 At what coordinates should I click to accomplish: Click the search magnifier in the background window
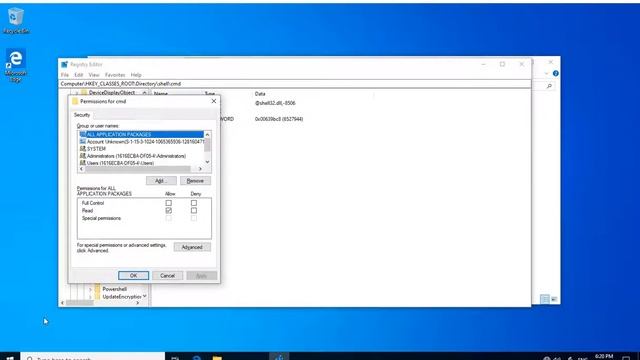[549, 86]
